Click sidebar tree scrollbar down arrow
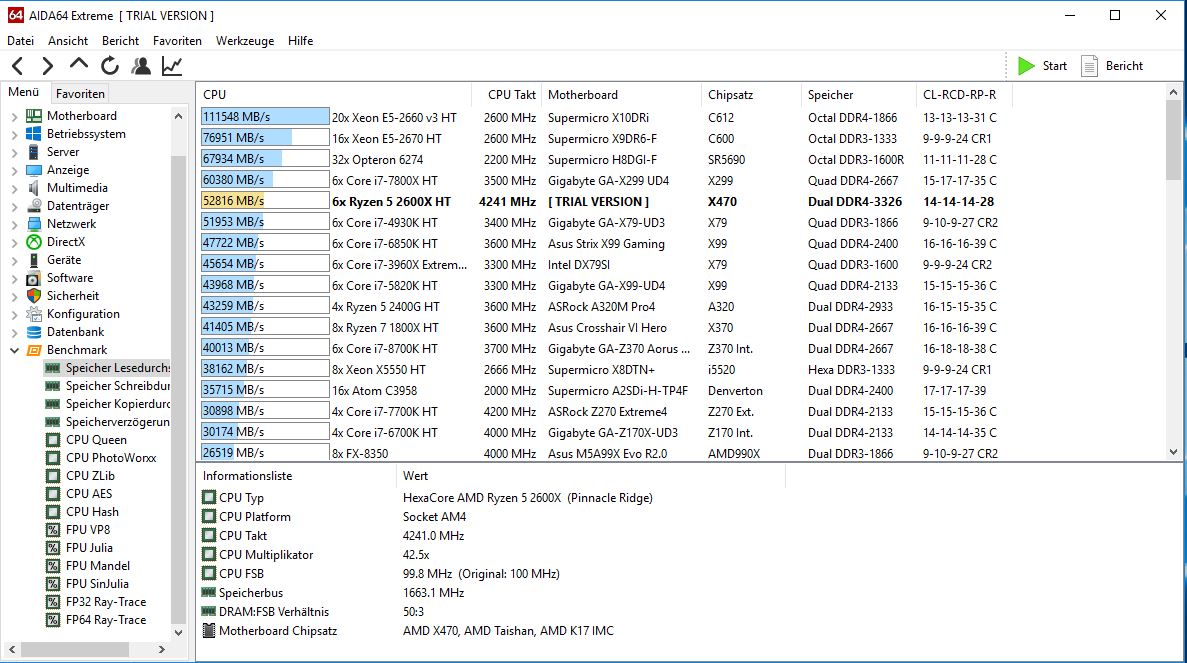Screen dimensions: 1187x663 pyautogui.click(x=179, y=633)
